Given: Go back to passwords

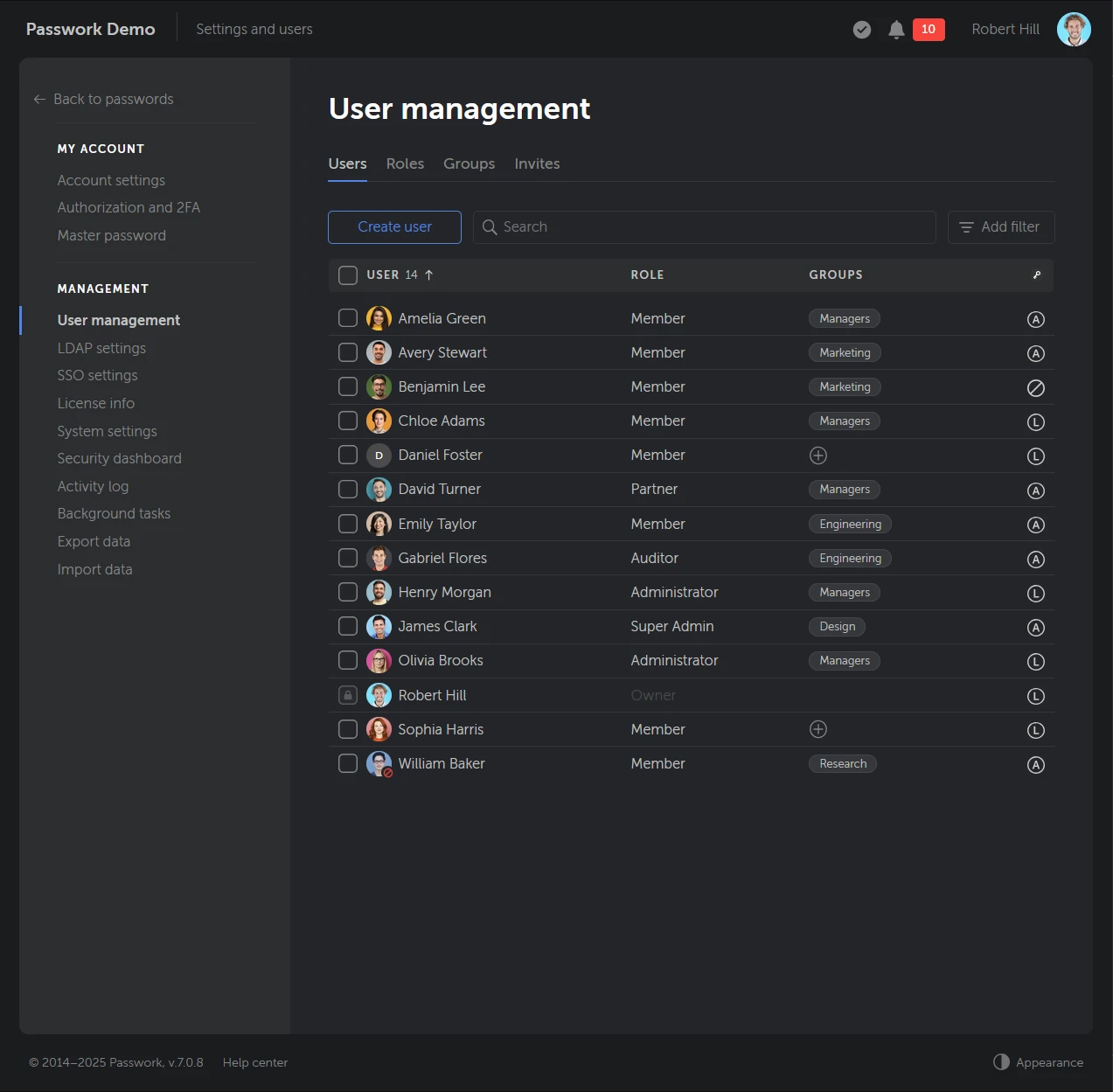Looking at the screenshot, I should coord(104,100).
